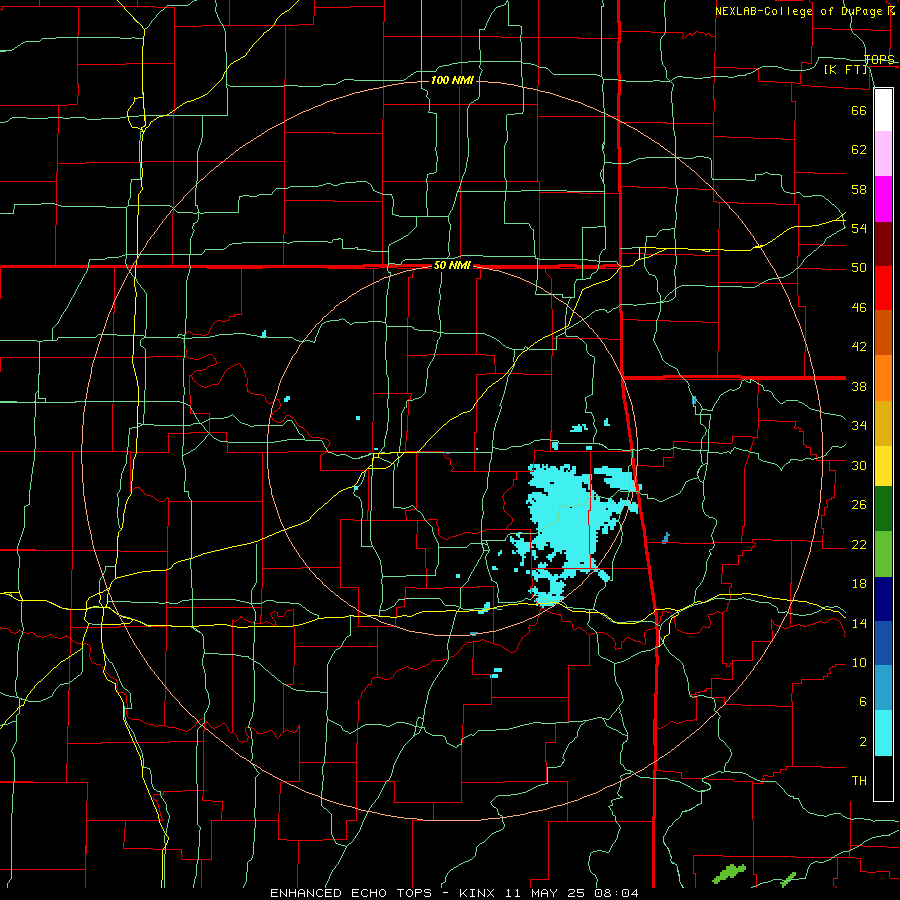
Task: Click the 'TH' legend label
Action: (859, 781)
